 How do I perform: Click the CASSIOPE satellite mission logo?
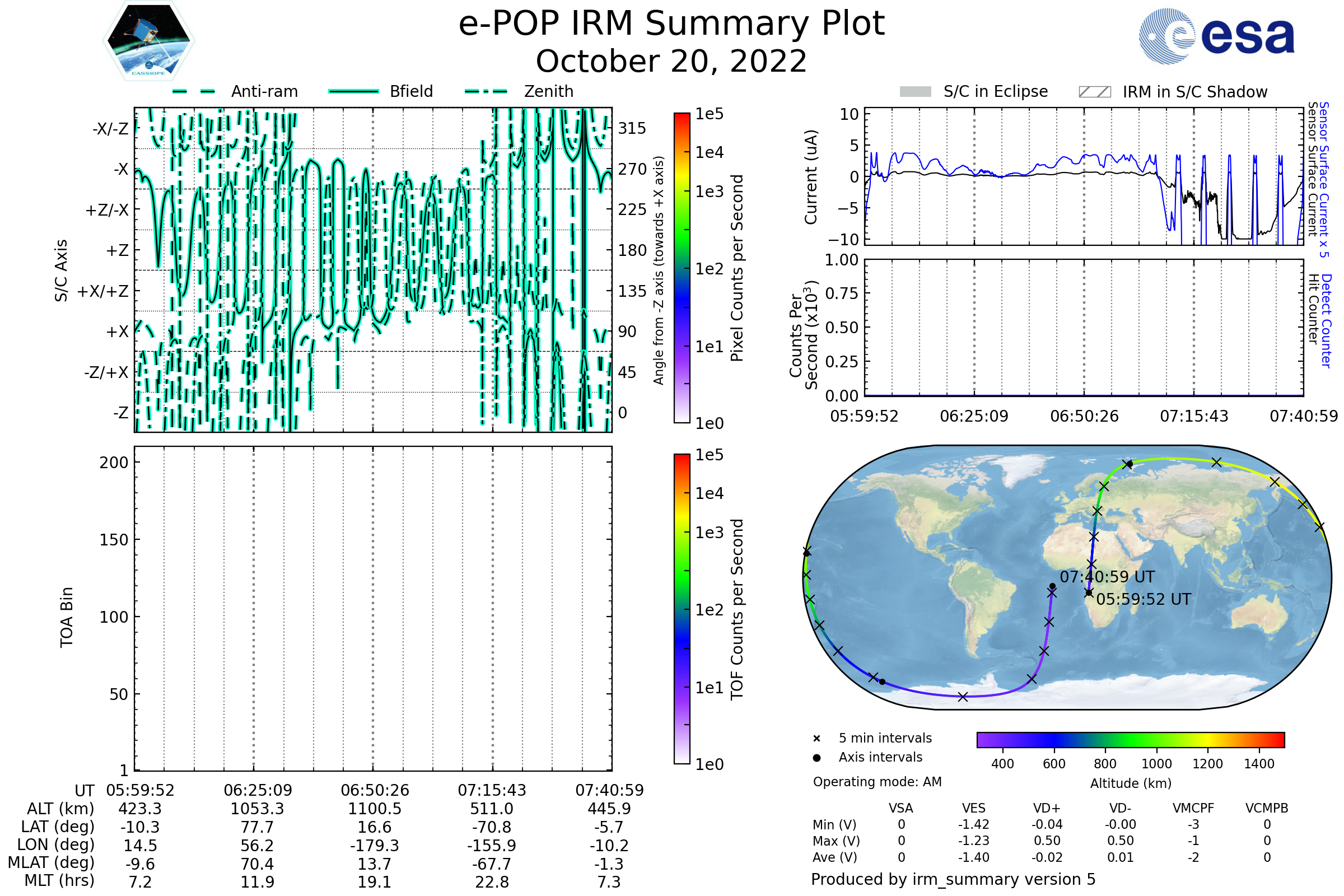click(x=148, y=41)
